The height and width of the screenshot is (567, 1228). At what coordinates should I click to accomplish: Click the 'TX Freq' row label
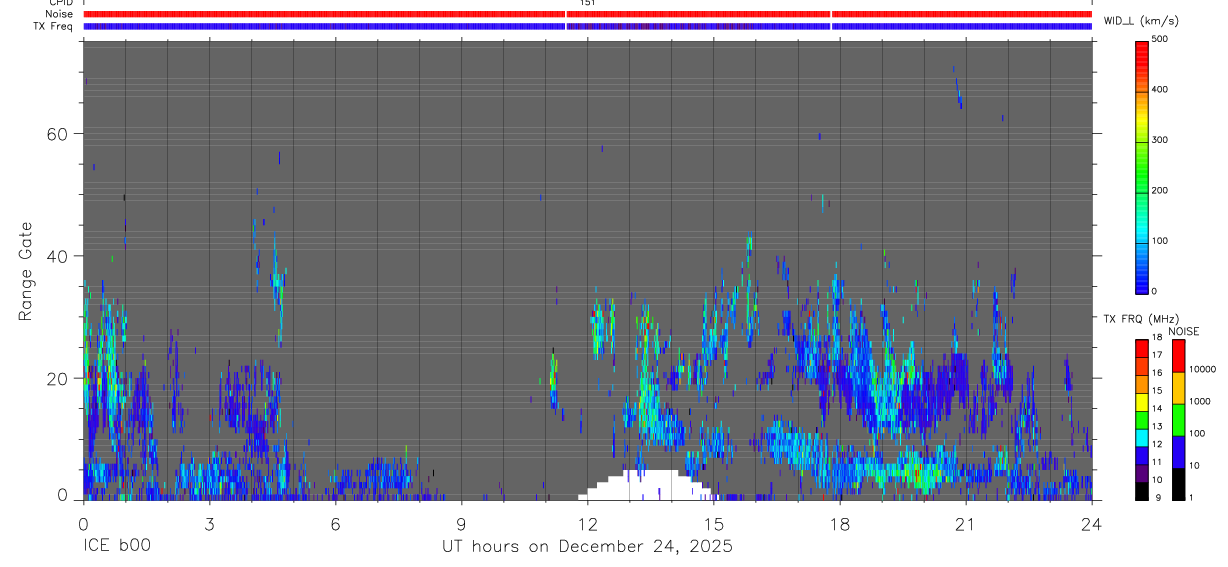[54, 26]
